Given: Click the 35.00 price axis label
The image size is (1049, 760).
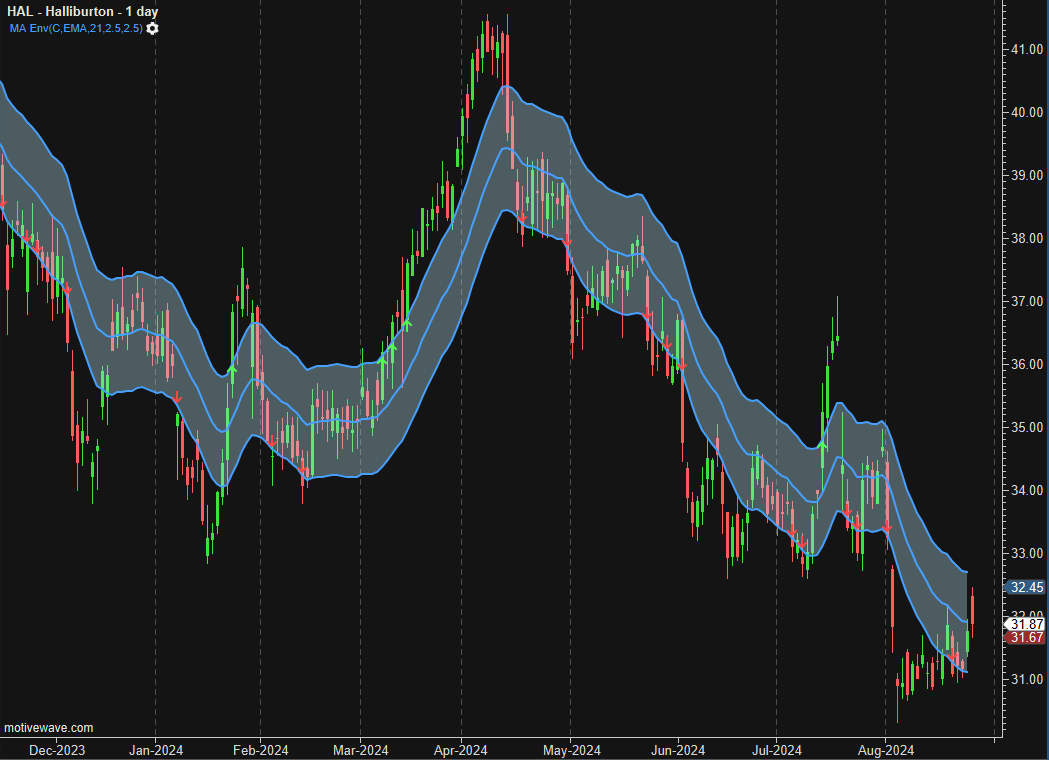Looking at the screenshot, I should pos(1027,428).
